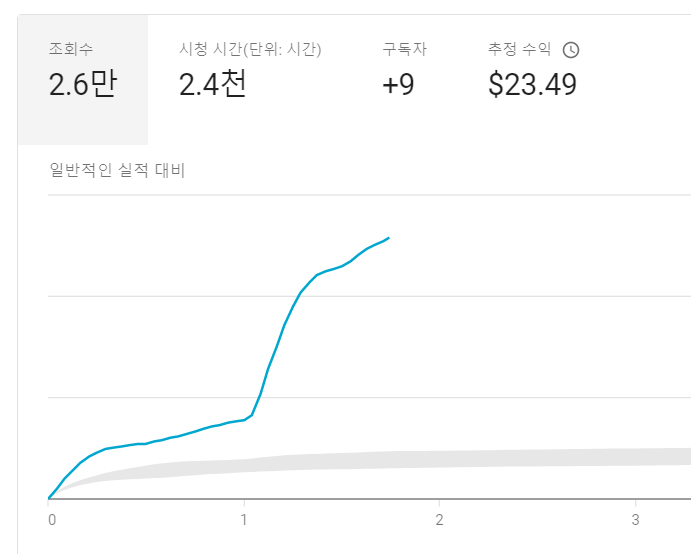Viewport: 691px width, 554px height.
Task: Click x-axis label 2
Action: pos(439,520)
